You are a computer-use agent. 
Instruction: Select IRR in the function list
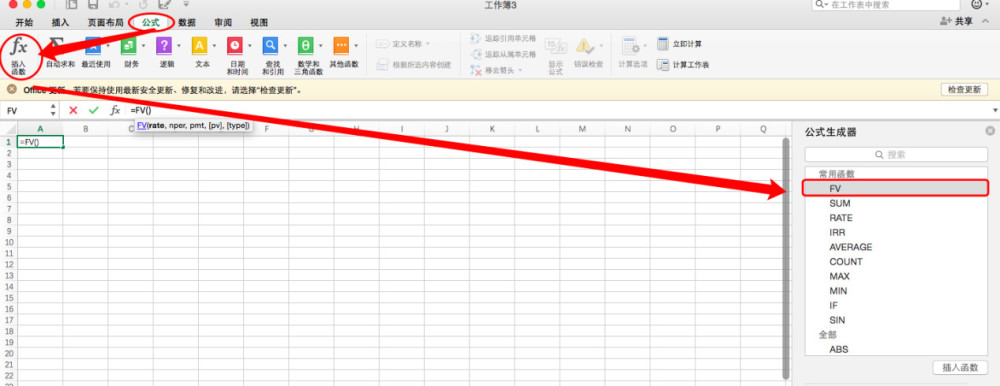[x=895, y=232]
